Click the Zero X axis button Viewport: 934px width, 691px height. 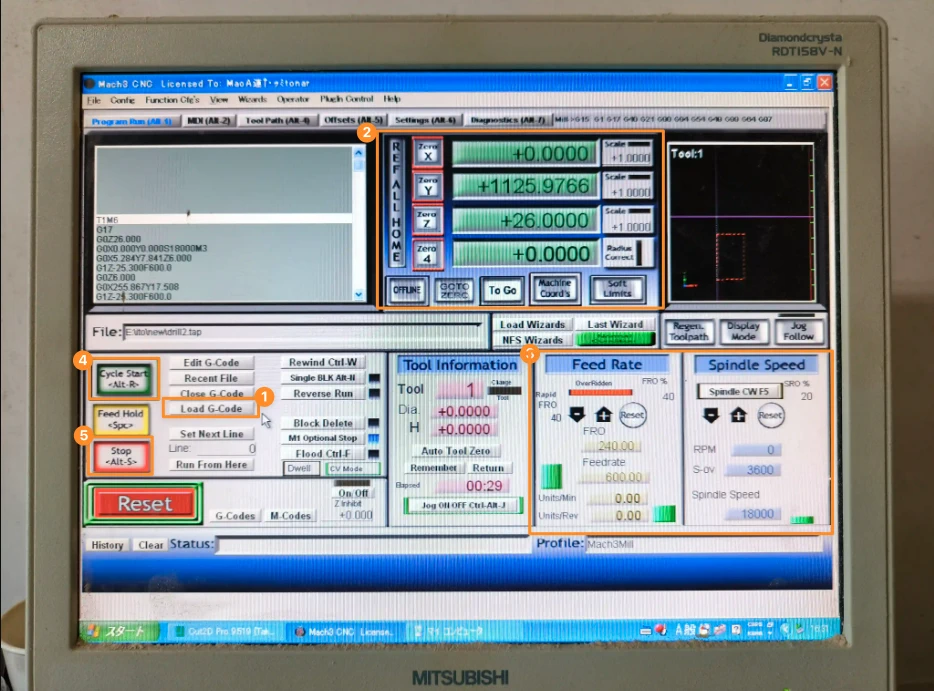click(x=428, y=152)
